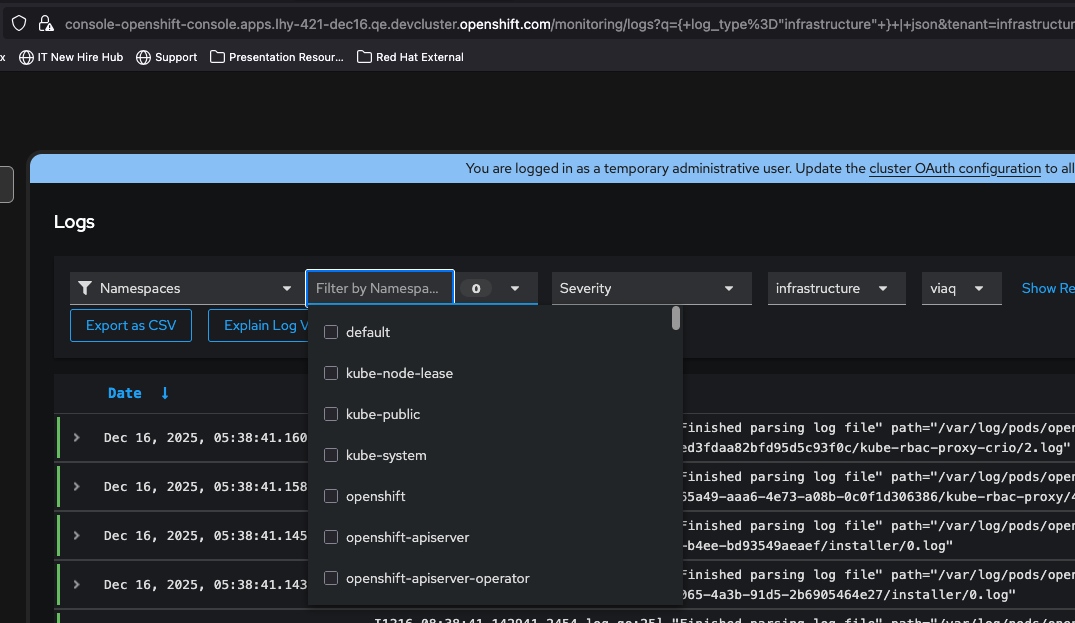The height and width of the screenshot is (623, 1075).
Task: Open the Namespaces attribute dropdown
Action: [185, 288]
